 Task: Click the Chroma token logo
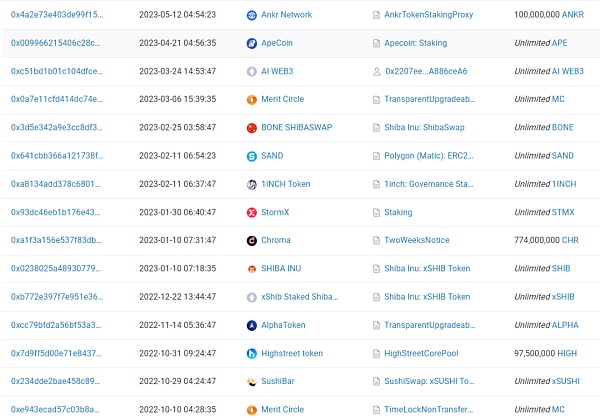click(251, 241)
